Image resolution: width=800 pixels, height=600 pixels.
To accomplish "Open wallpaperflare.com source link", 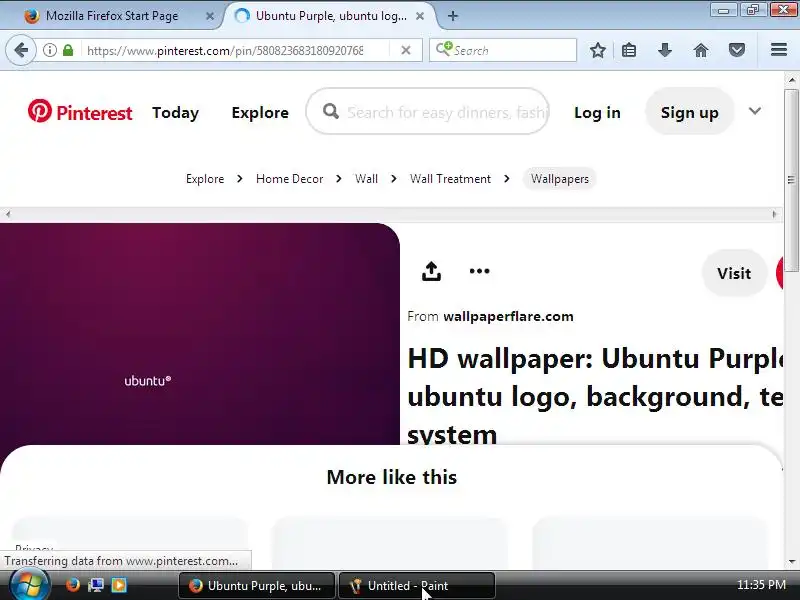I will point(508,316).
